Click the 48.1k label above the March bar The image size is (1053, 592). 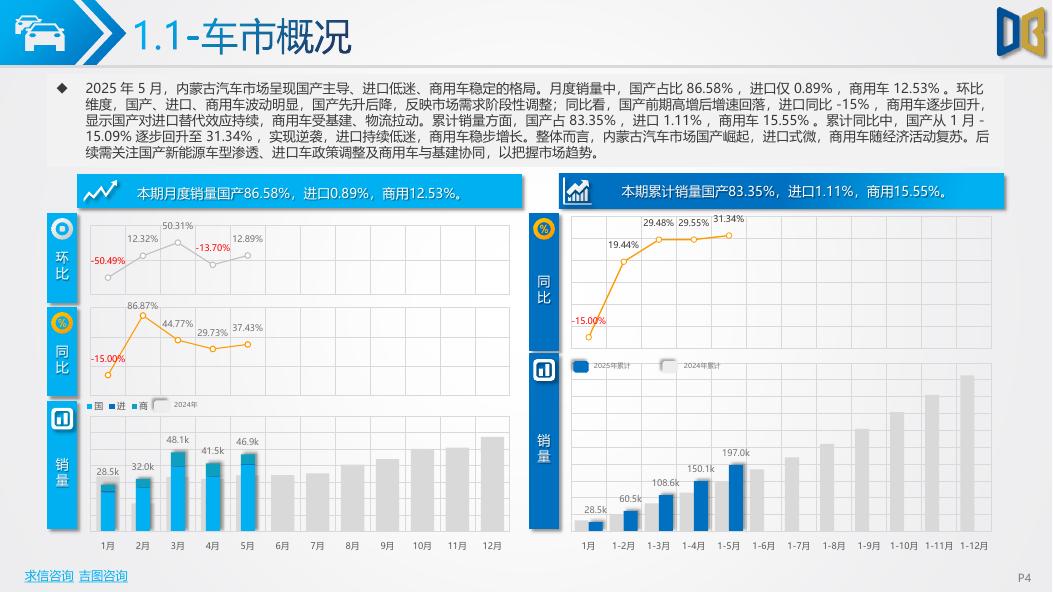pyautogui.click(x=177, y=440)
